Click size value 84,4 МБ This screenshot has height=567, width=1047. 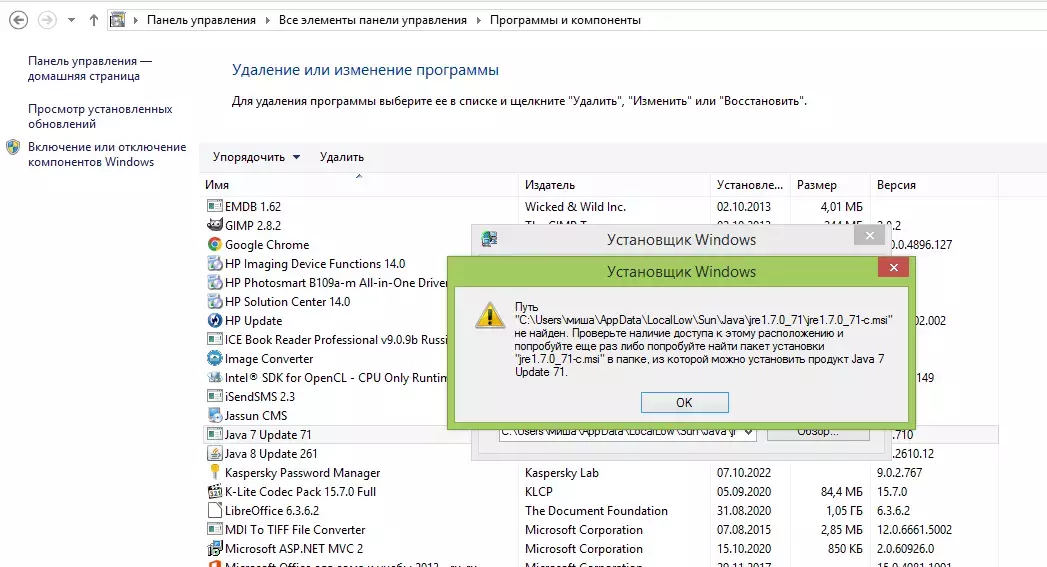(841, 492)
